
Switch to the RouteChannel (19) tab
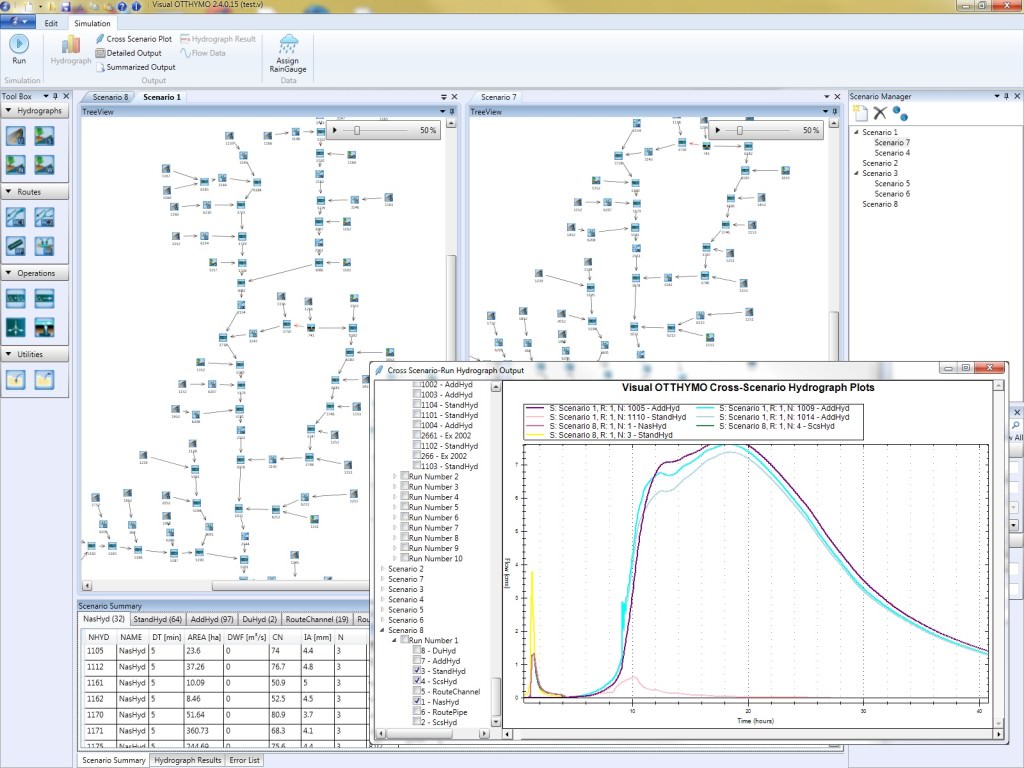click(x=317, y=619)
